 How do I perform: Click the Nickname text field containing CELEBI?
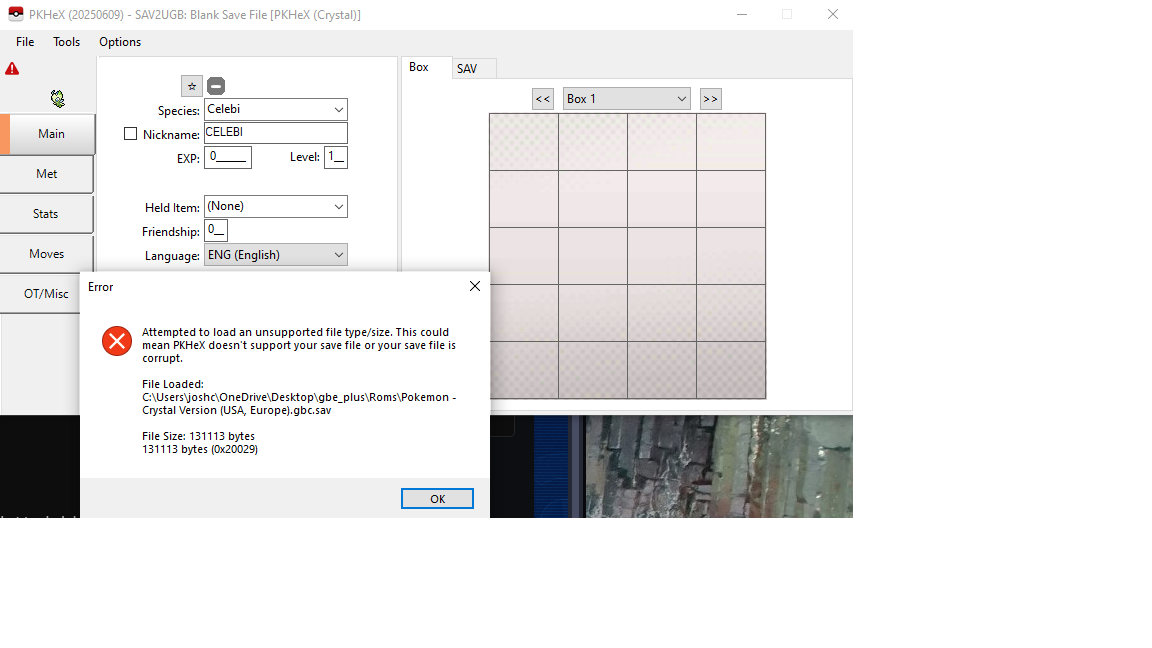point(275,133)
